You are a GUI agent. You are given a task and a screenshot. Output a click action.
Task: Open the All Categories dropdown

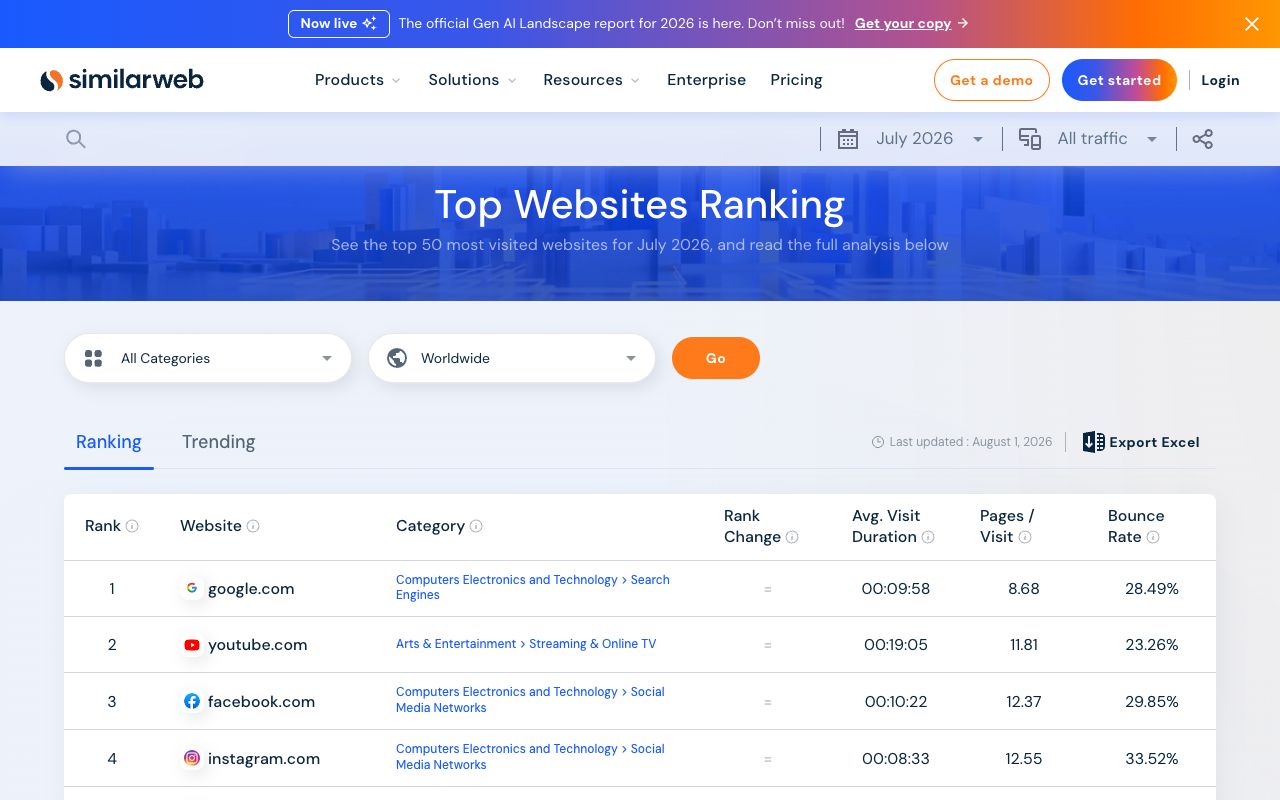click(208, 358)
